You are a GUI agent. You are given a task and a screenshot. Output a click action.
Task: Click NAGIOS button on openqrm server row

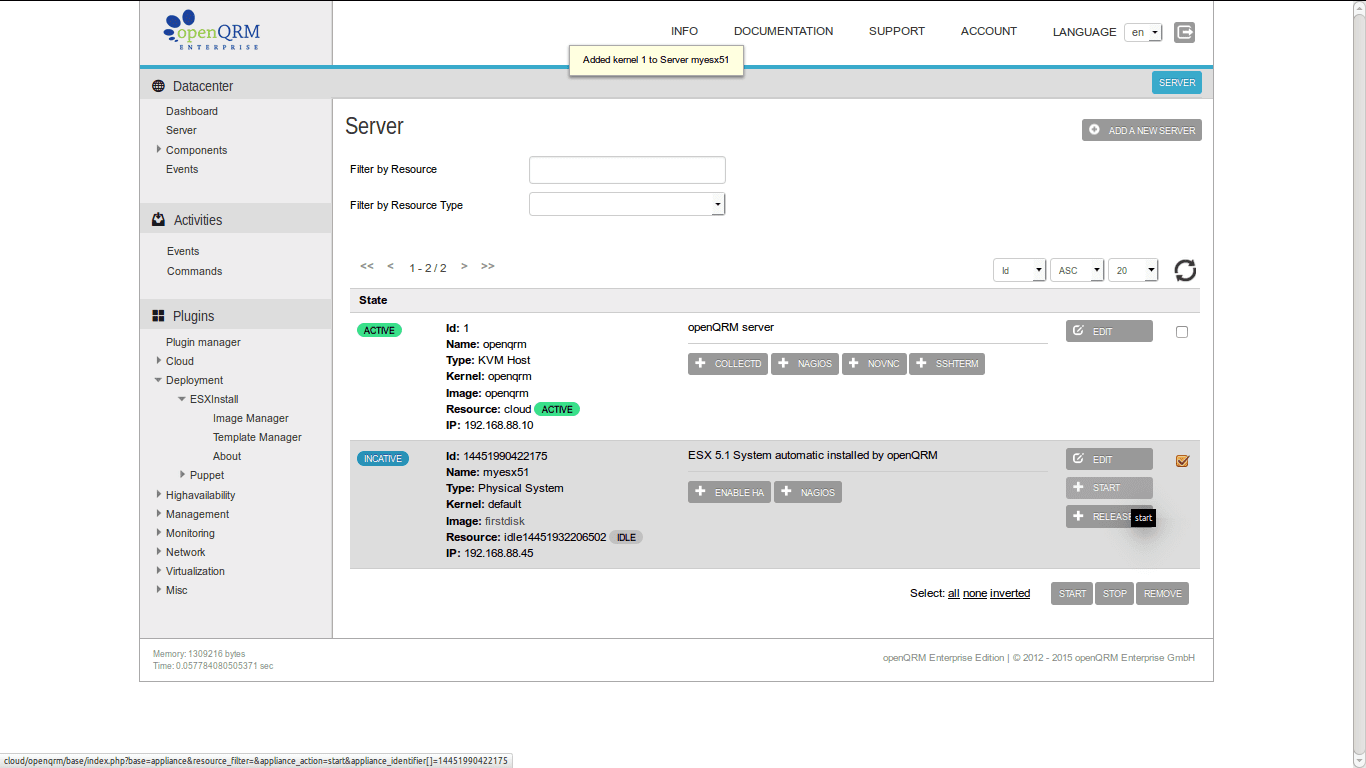[x=805, y=364]
